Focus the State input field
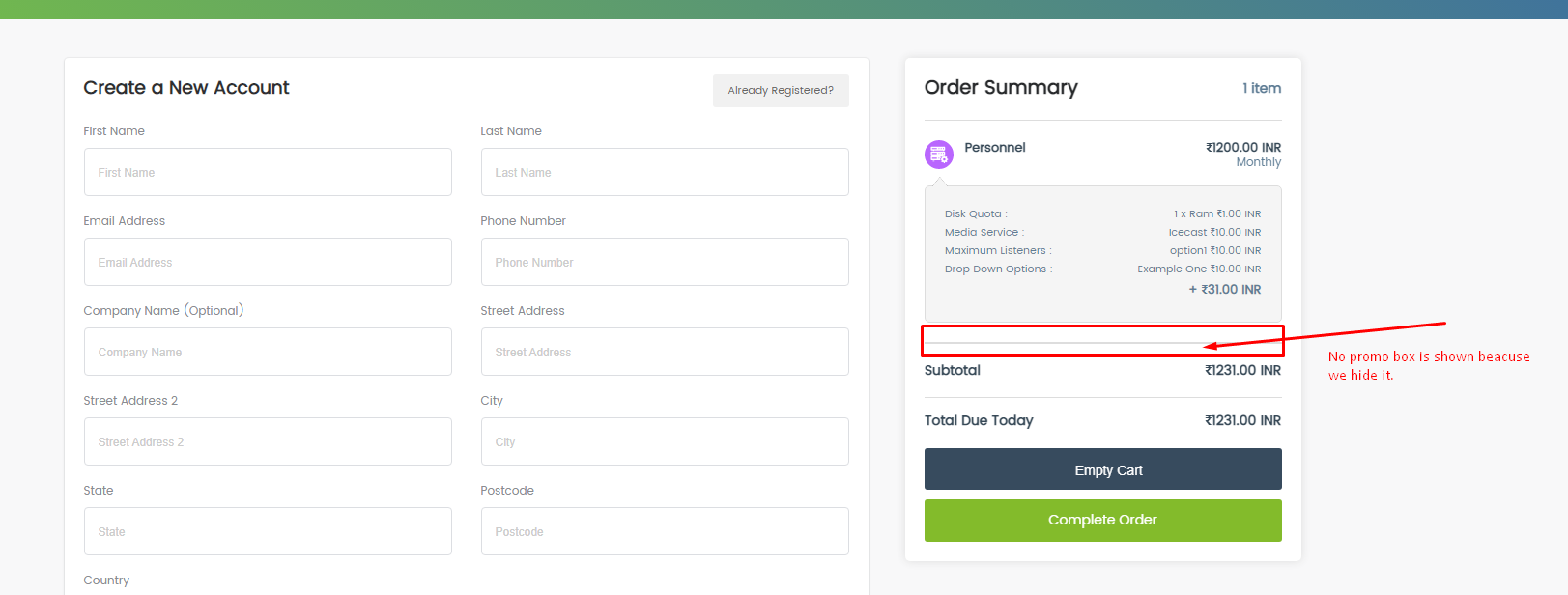This screenshot has width=1568, height=595. click(268, 531)
